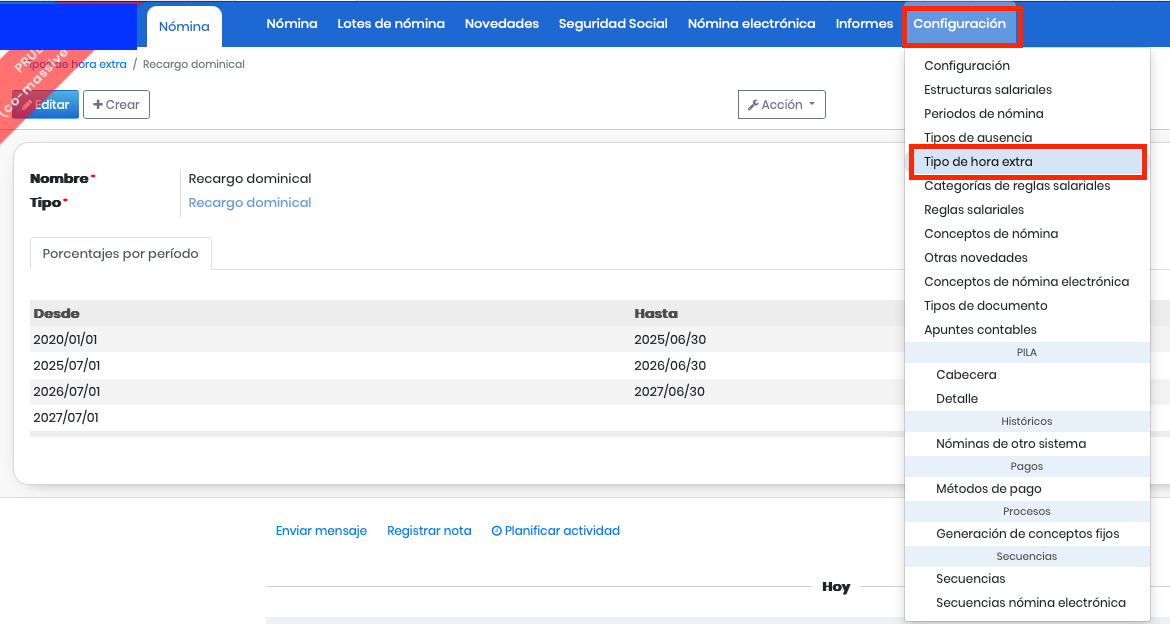The image size is (1170, 624).
Task: Open Secuencias nómina electrónica entry
Action: click(x=1030, y=603)
